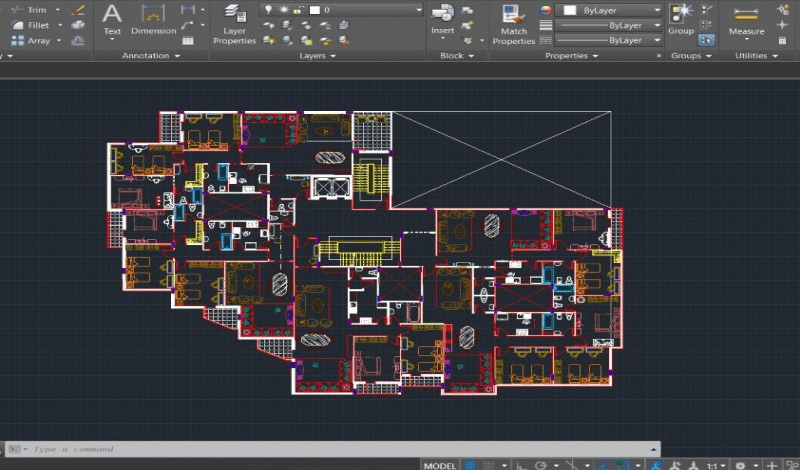Click the Group Edit icon
This screenshot has width=800, height=470.
707,25
